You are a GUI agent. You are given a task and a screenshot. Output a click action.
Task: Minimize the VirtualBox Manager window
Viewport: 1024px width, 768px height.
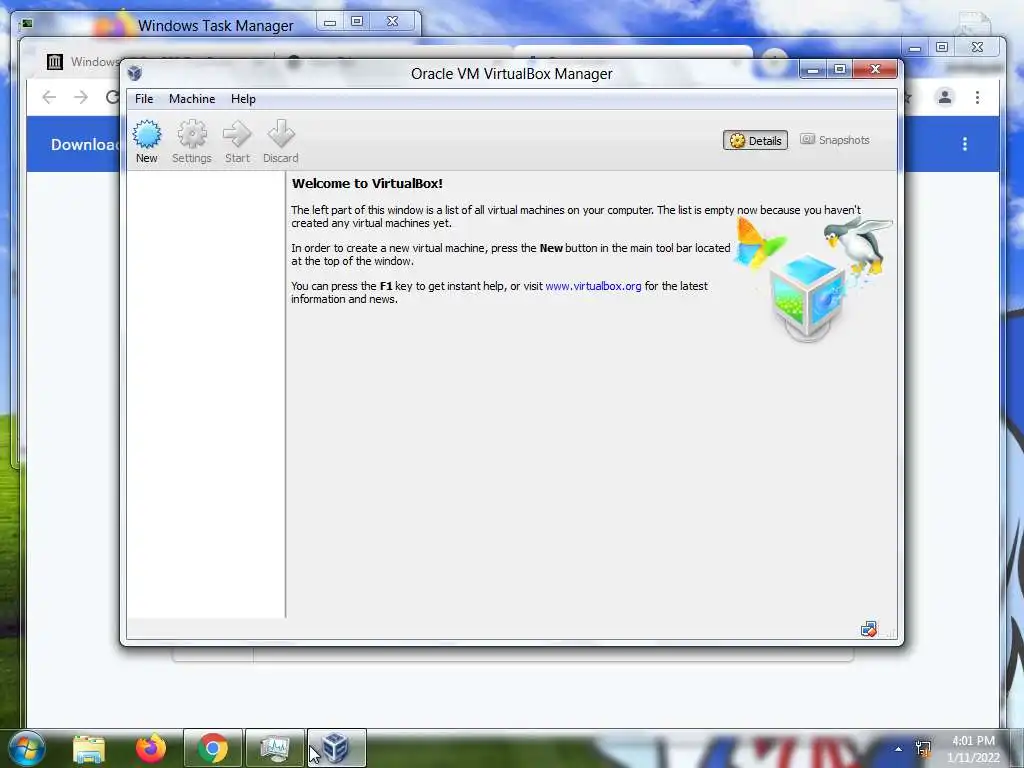point(813,69)
